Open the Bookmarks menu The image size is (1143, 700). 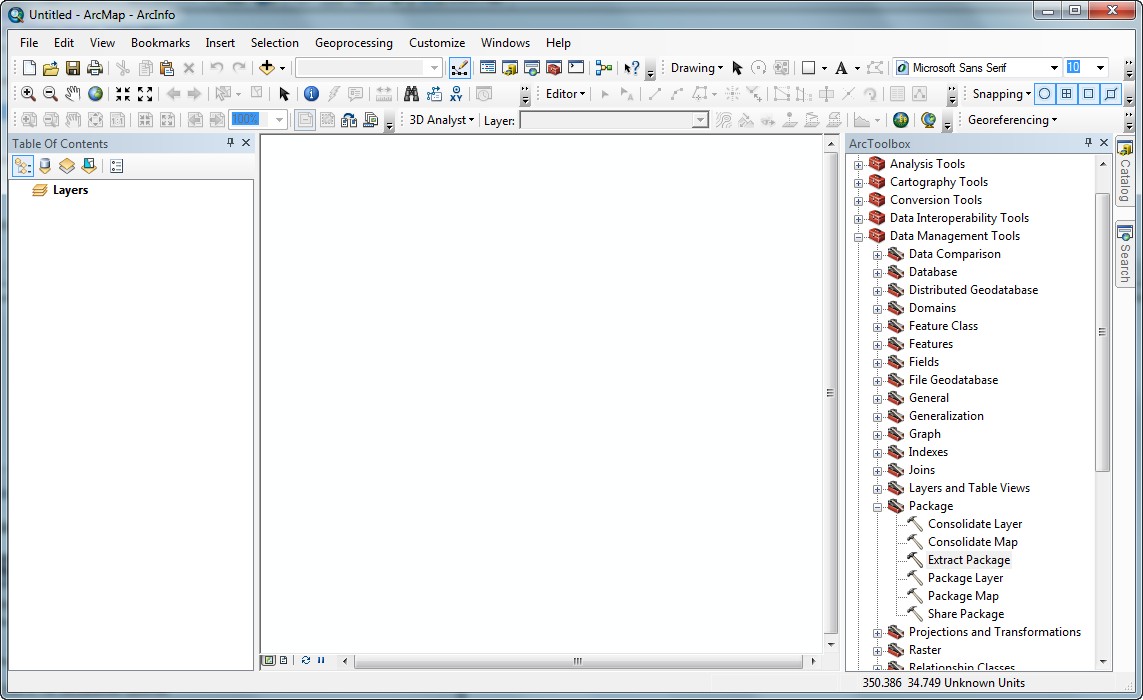point(160,43)
